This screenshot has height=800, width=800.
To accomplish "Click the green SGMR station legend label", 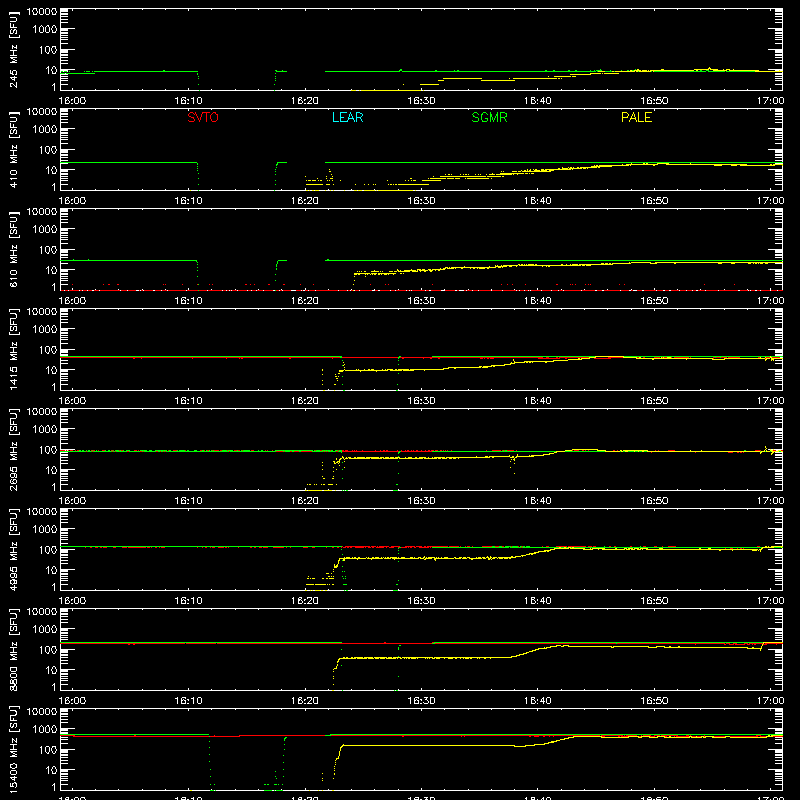I will click(489, 117).
